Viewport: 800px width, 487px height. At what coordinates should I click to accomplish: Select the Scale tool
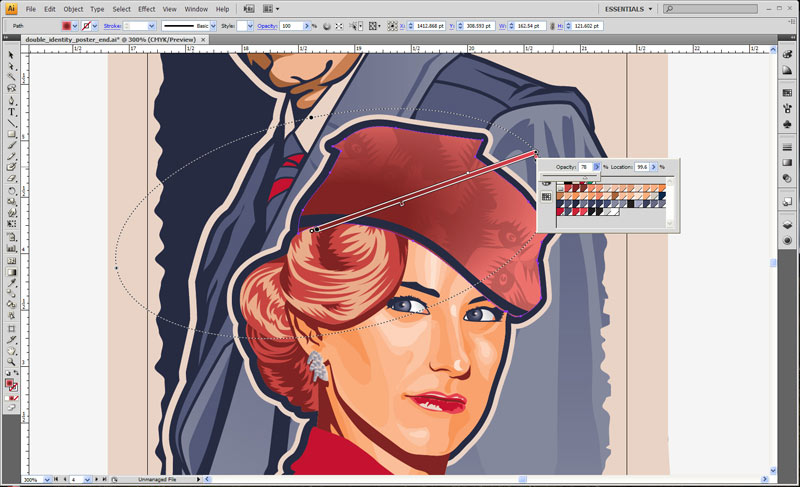[x=11, y=202]
